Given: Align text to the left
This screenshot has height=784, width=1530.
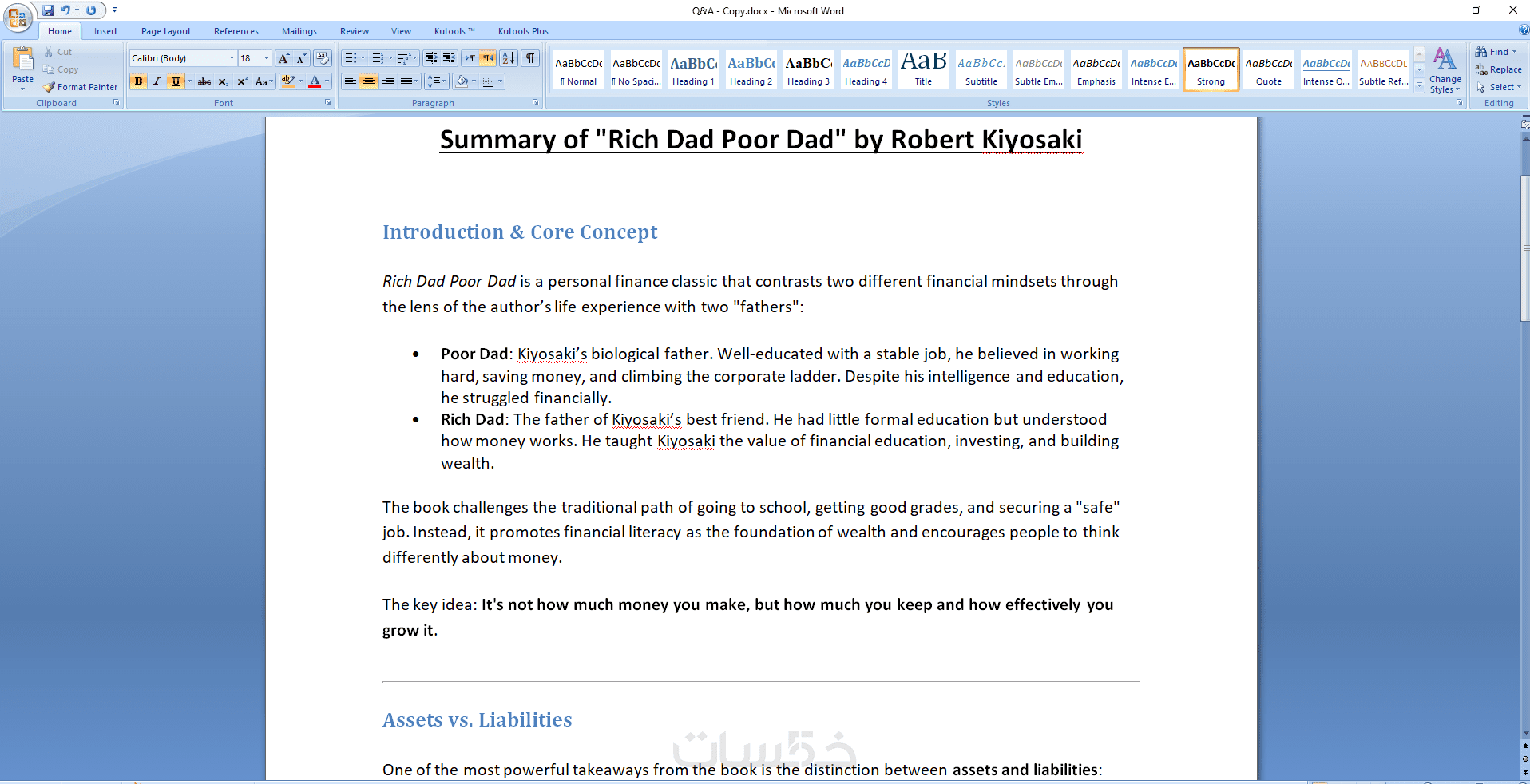Looking at the screenshot, I should 351,81.
